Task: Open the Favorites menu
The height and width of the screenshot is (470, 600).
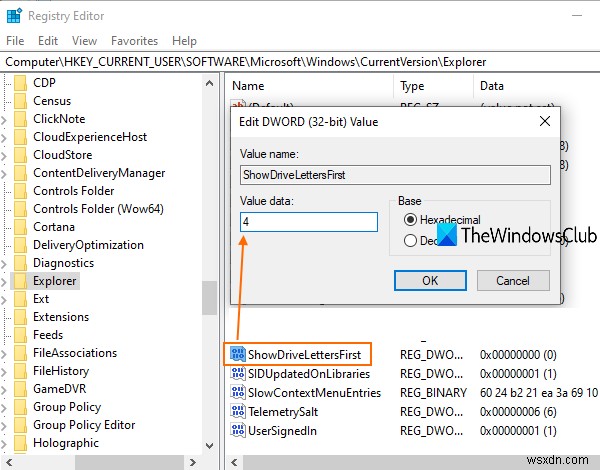Action: pos(134,41)
